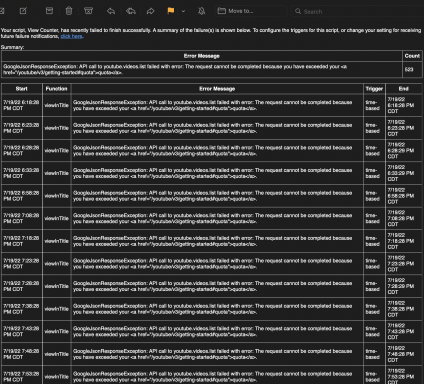The width and height of the screenshot is (424, 384).
Task: Select time-based trigger in 7:43:28 row
Action: pos(373,331)
